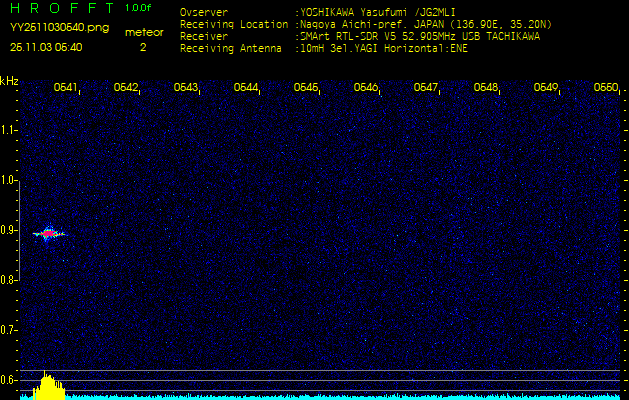Screen dimensions: 629x400
Task: Click the 0542 time marker
Action: tap(126, 87)
